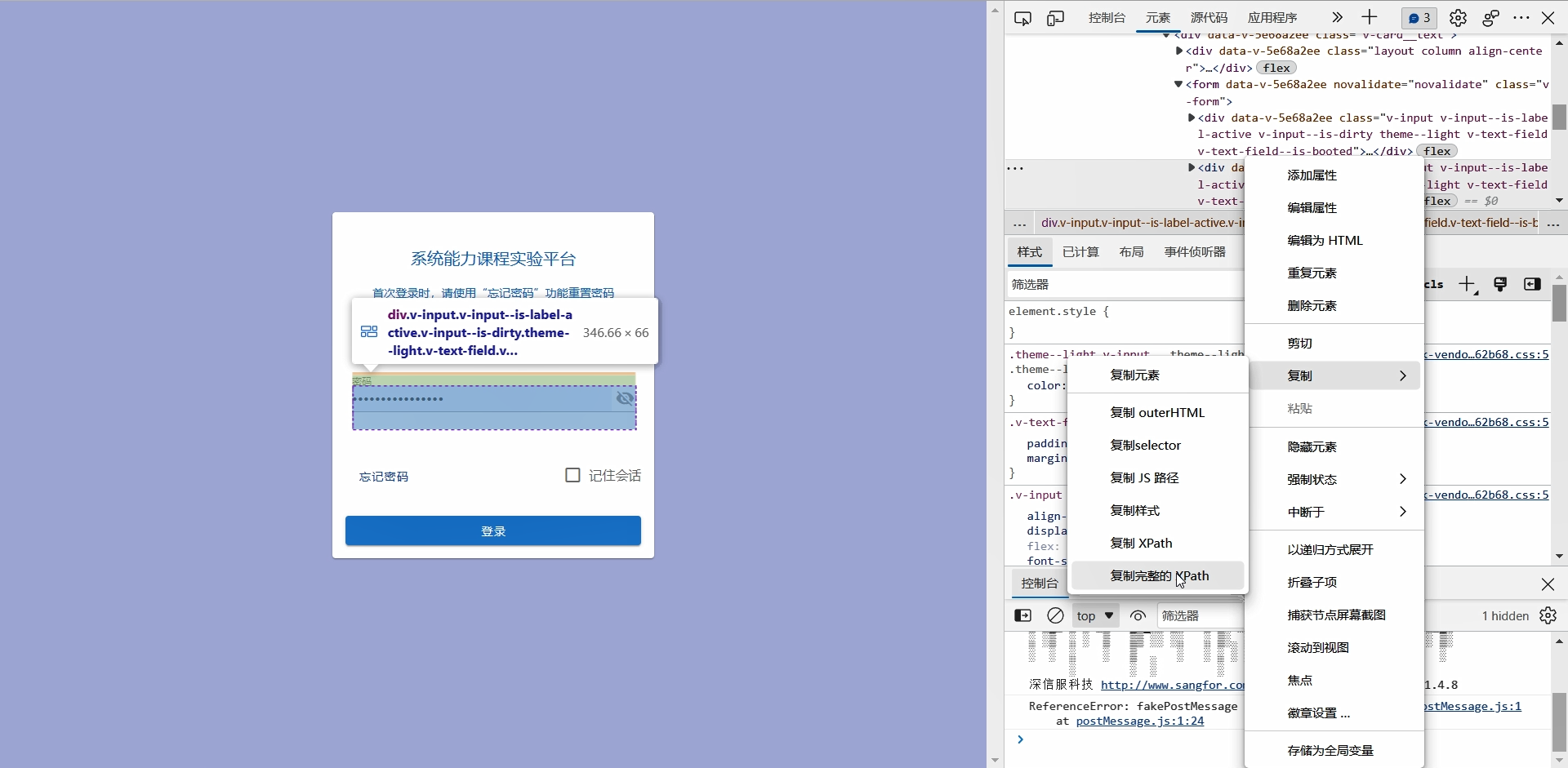This screenshot has height=768, width=1568.
Task: Click the flex badge after layout column div
Action: [1276, 68]
